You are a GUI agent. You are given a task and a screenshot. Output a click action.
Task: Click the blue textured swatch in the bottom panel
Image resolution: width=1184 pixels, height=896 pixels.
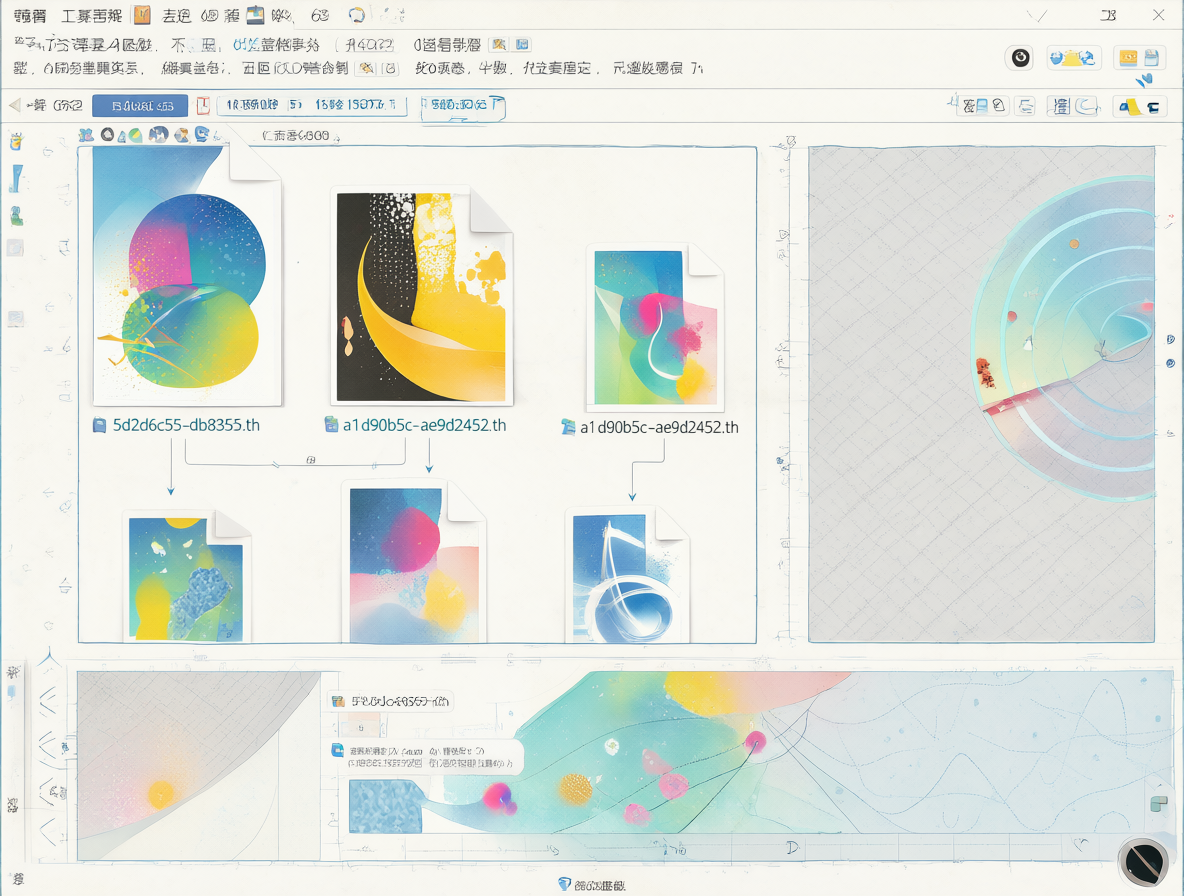pos(385,806)
